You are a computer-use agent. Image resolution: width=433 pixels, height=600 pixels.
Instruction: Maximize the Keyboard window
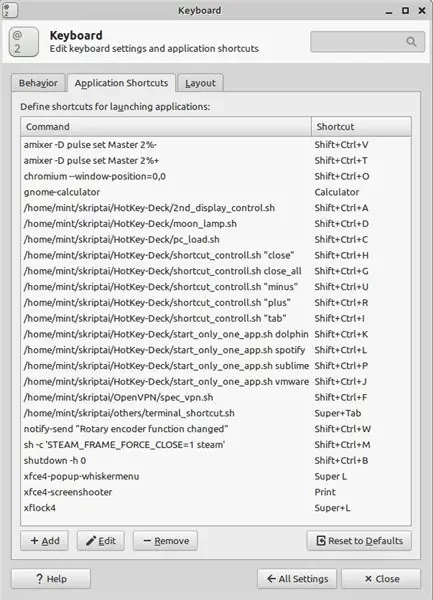point(405,10)
